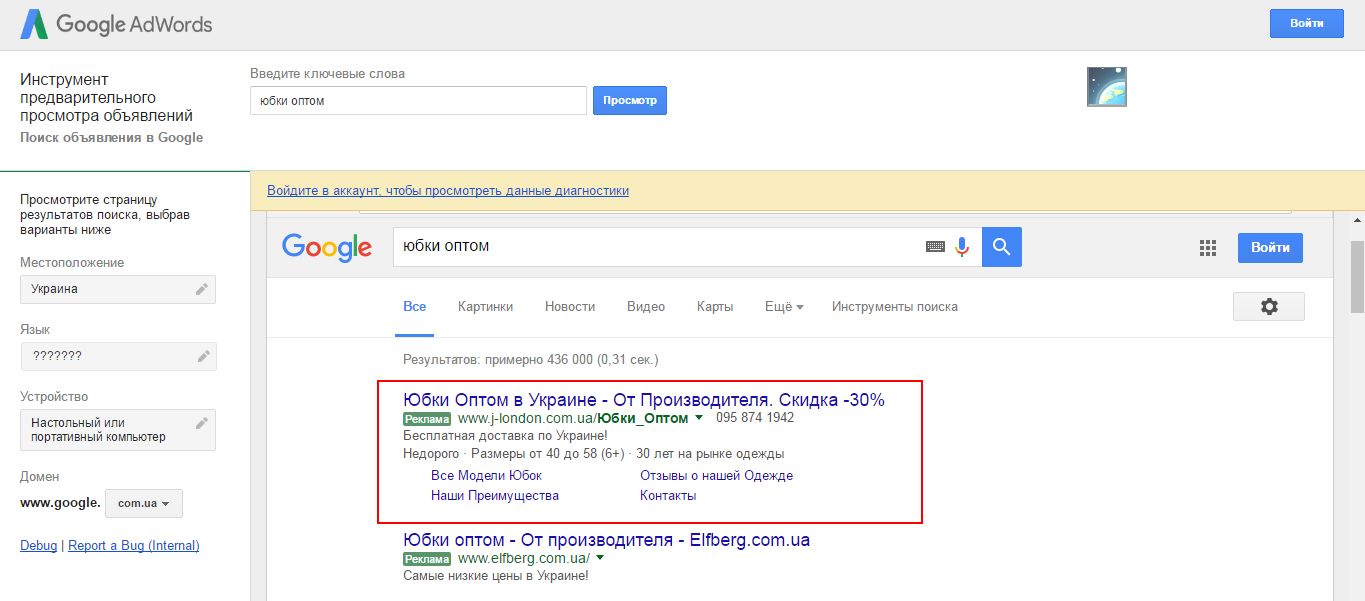Open sitelink Все Модели Юбок
This screenshot has width=1365, height=601.
486,475
